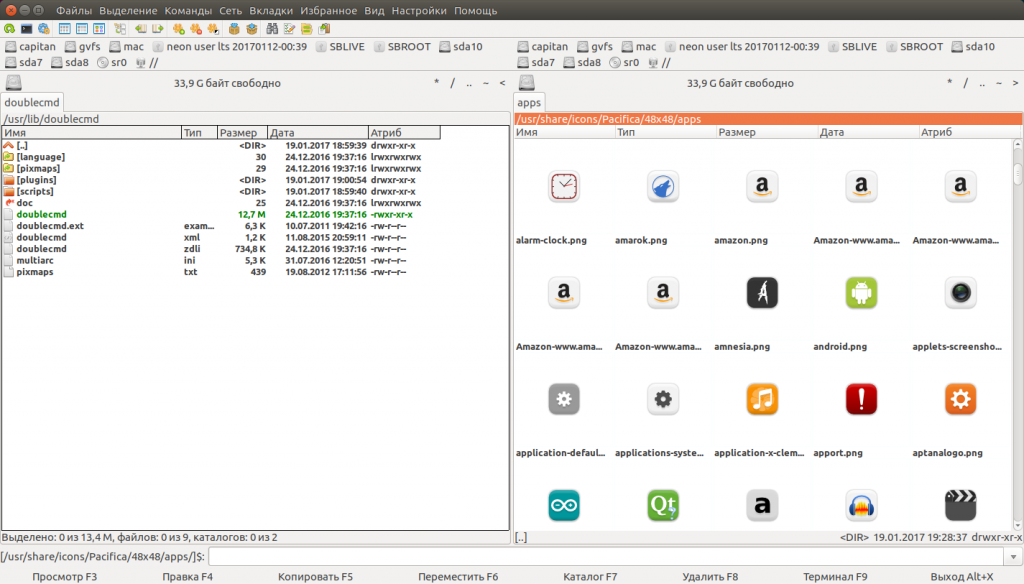
Task: Click the directory tree toolbar icon
Action: 120,29
